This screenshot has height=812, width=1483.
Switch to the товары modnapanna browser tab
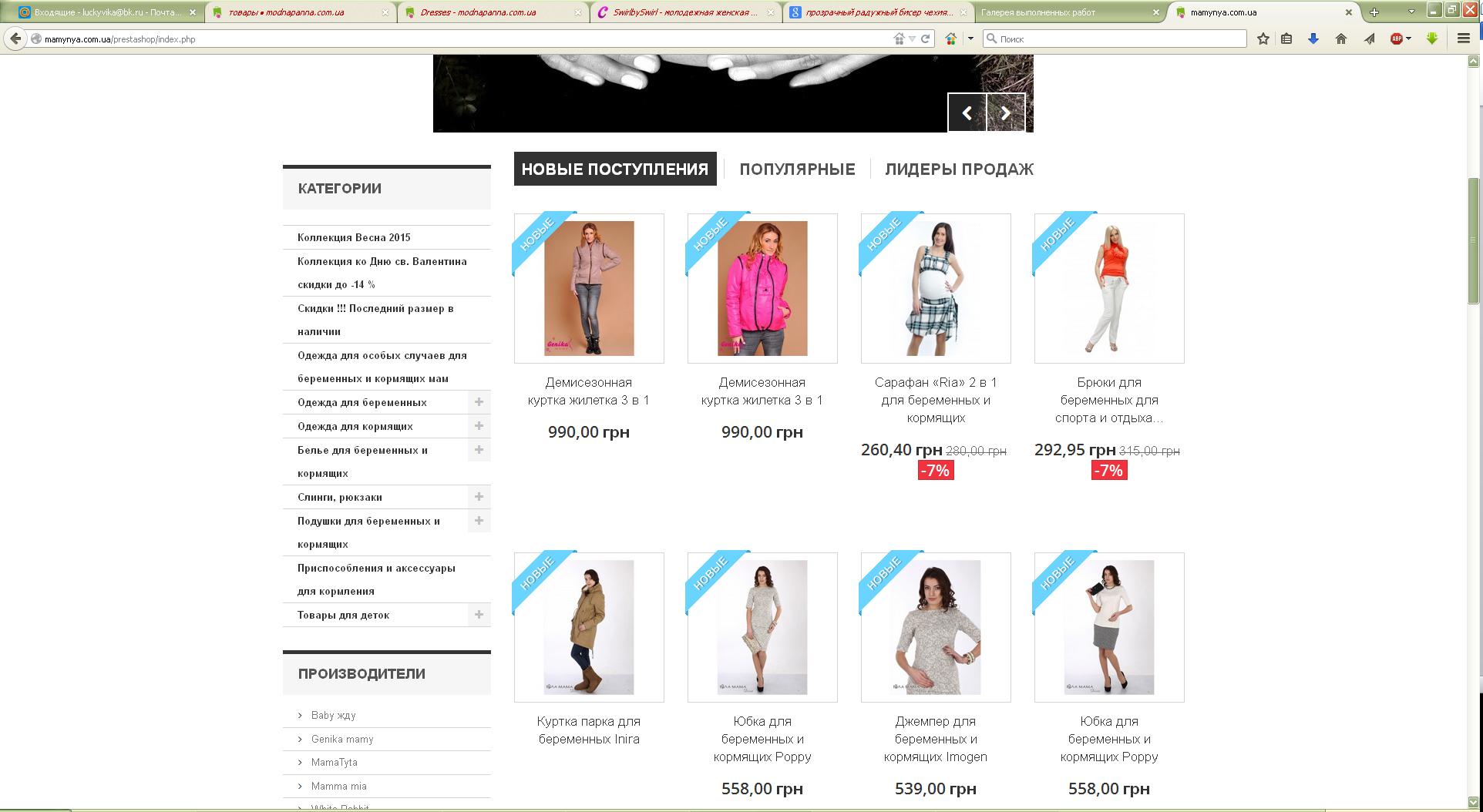point(301,12)
